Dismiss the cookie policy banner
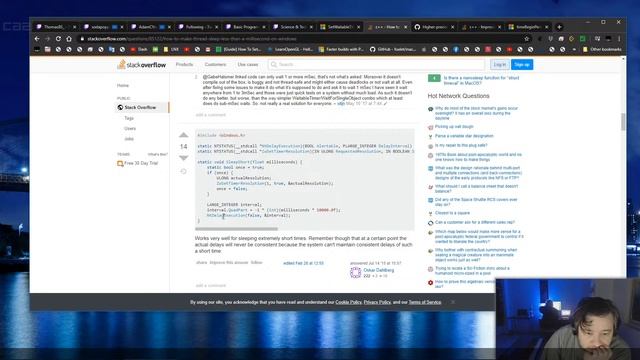Screen dimensions: 640x360 [453, 302]
